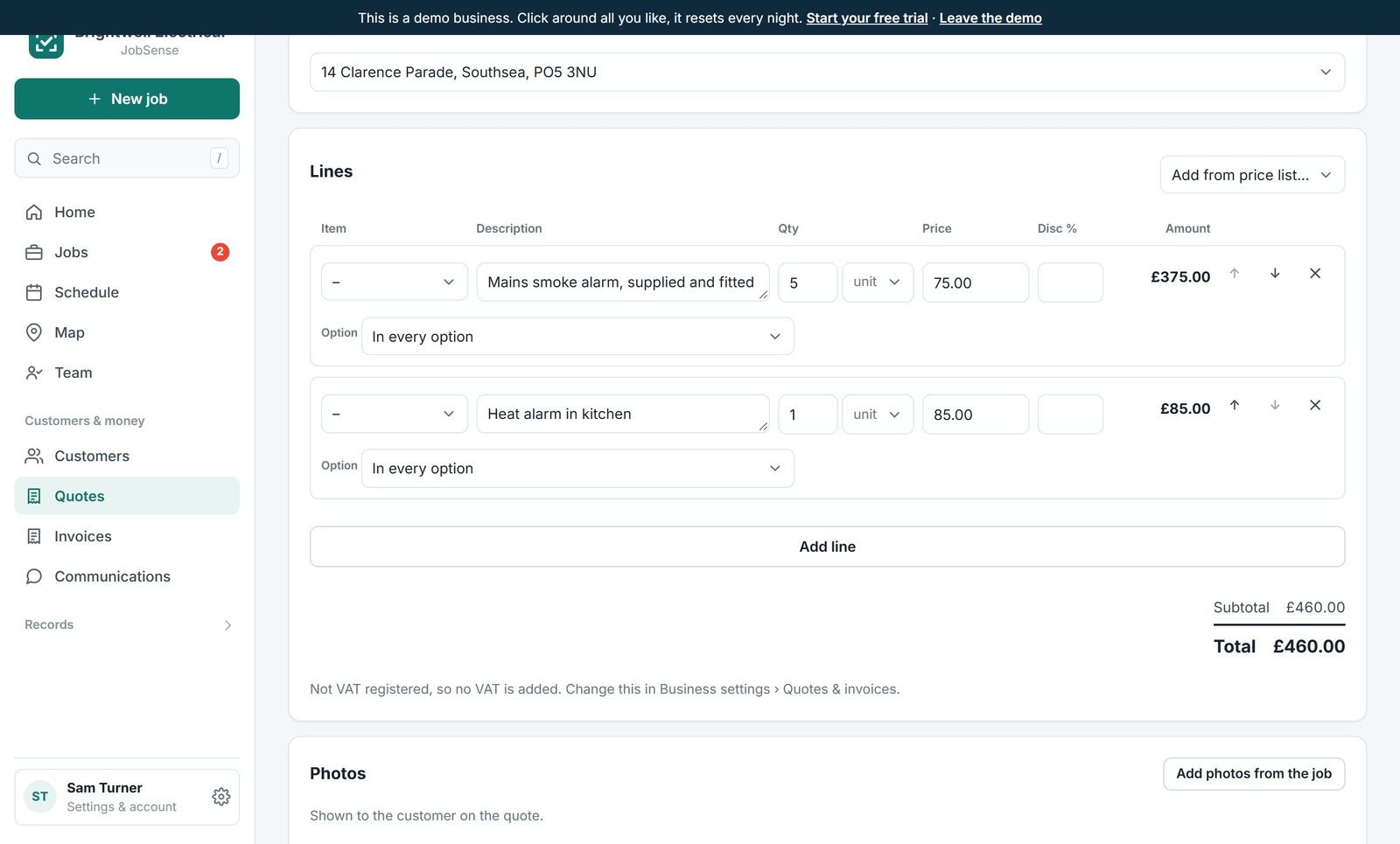The width and height of the screenshot is (1400, 844).
Task: Move the Mains smoke alarm line up
Action: pyautogui.click(x=1235, y=274)
